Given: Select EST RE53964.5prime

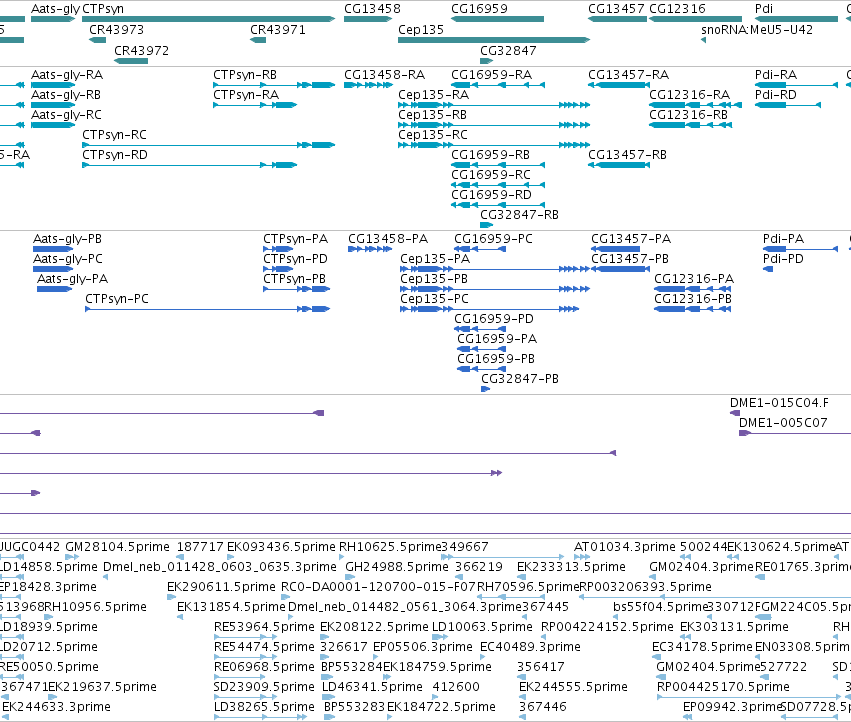Looking at the screenshot, I should (264, 626).
